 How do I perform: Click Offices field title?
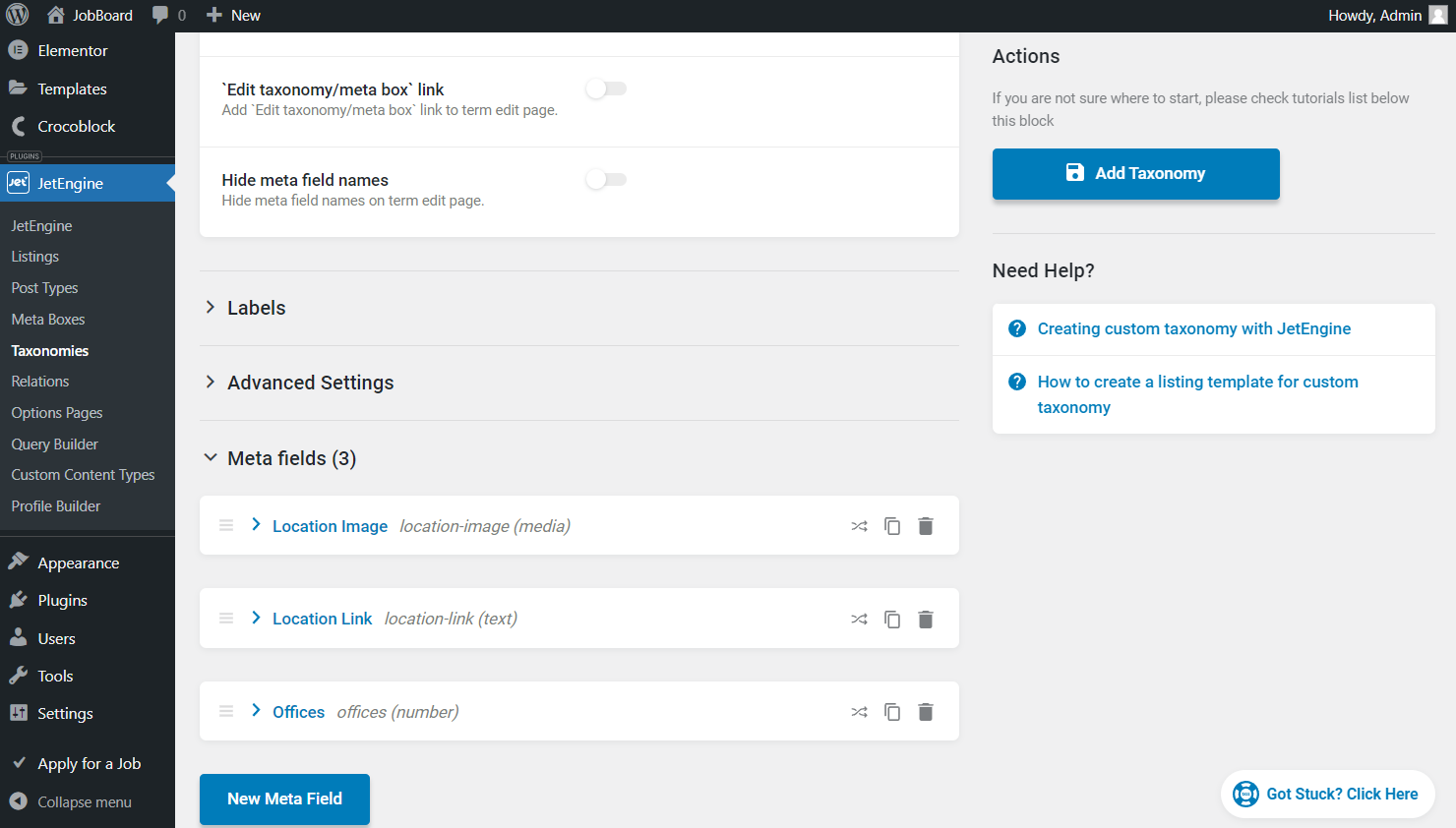click(298, 712)
